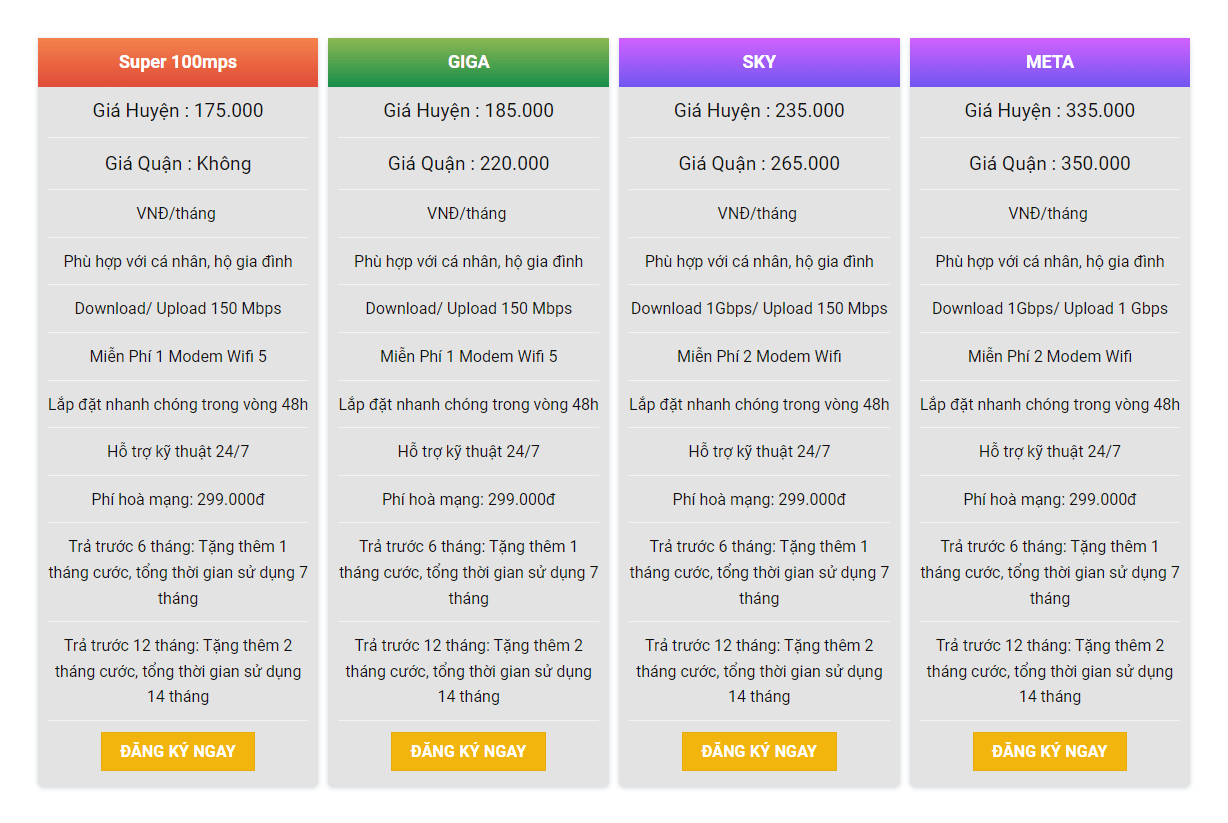This screenshot has height=823, width=1228.
Task: Click Trả trước 6 tháng offer in Super 100mps
Action: point(177,572)
